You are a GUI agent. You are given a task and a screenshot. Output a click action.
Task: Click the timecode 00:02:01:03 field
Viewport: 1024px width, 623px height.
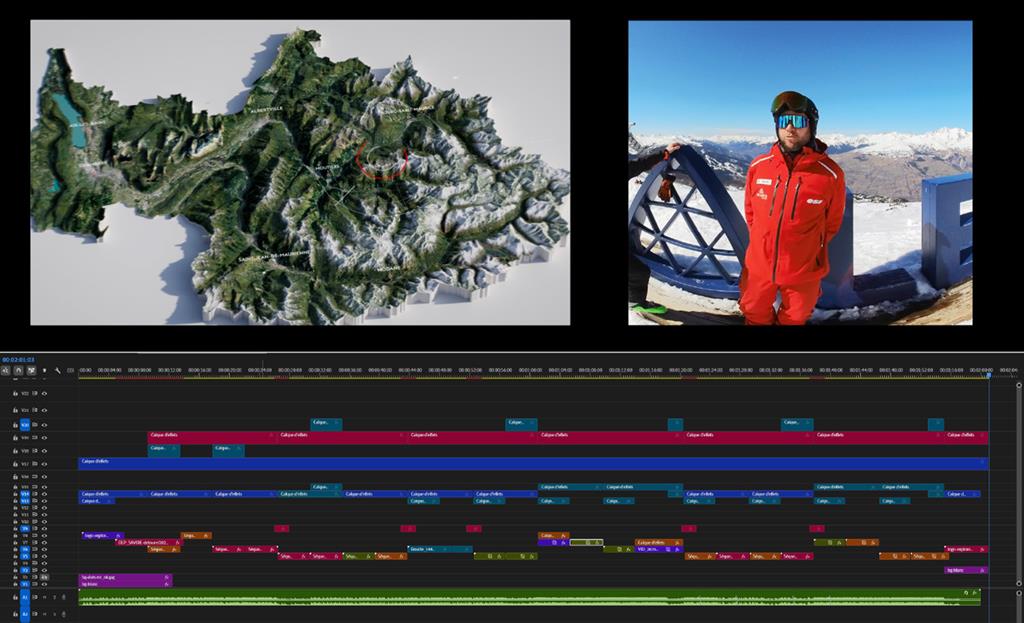tap(19, 359)
